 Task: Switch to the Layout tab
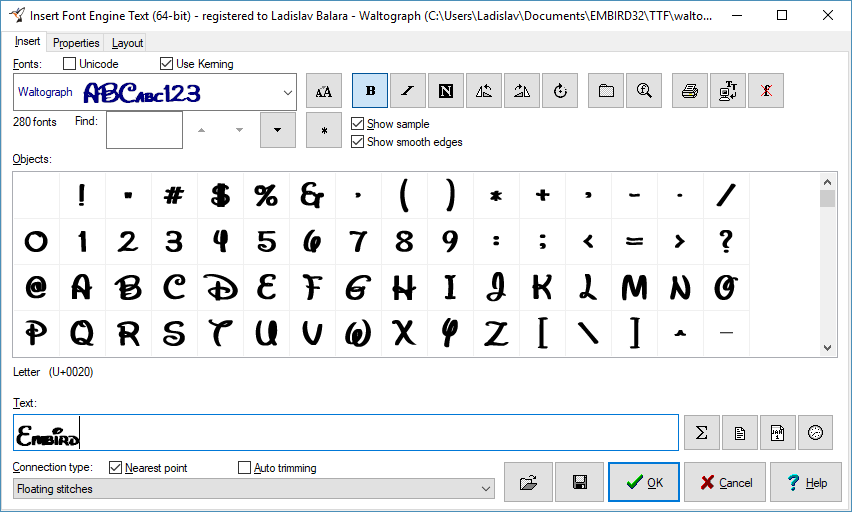click(x=127, y=43)
